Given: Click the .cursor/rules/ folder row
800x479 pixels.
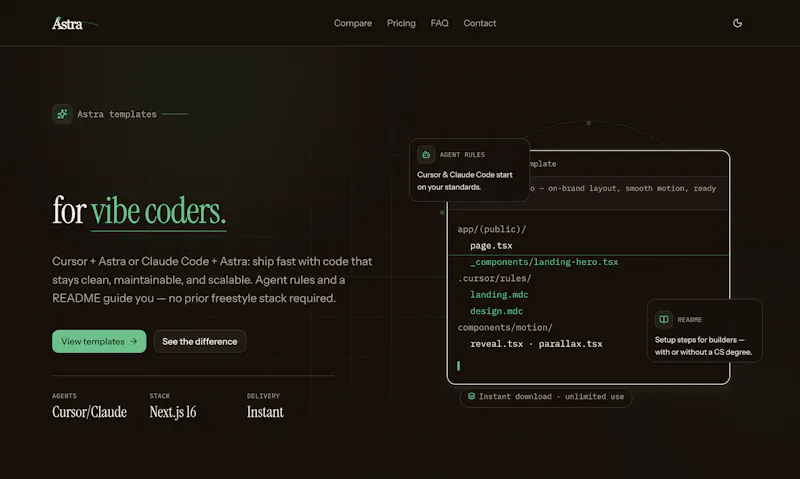Looking at the screenshot, I should [x=494, y=279].
